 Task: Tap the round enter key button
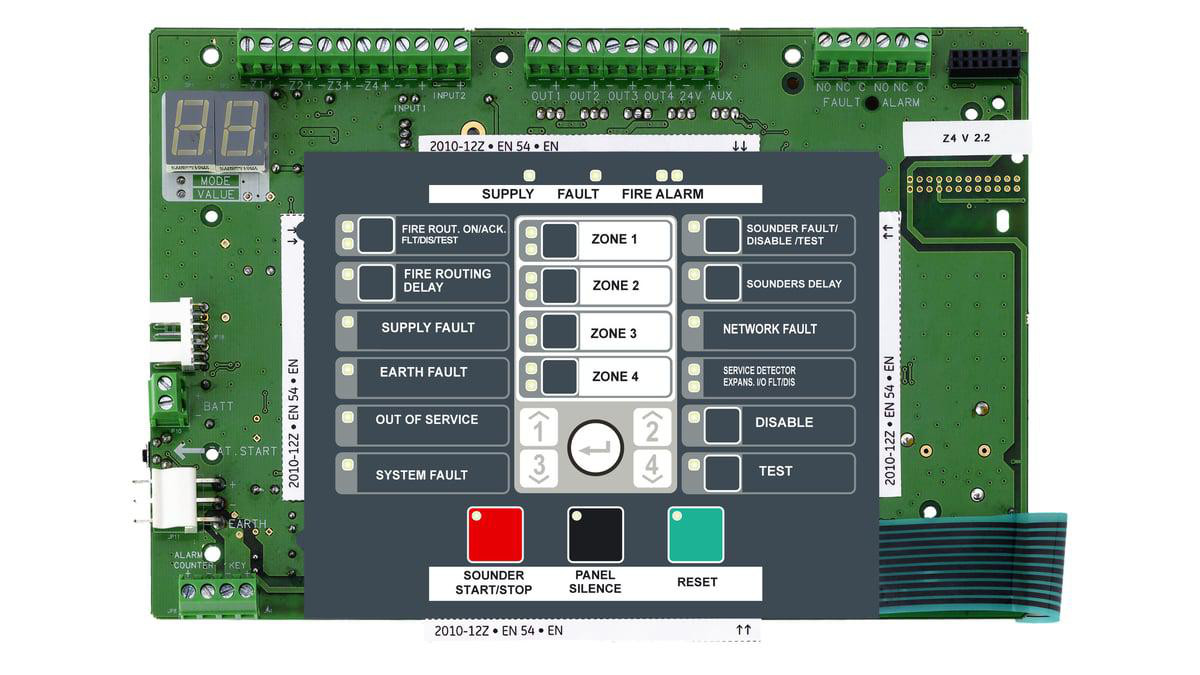(x=595, y=448)
